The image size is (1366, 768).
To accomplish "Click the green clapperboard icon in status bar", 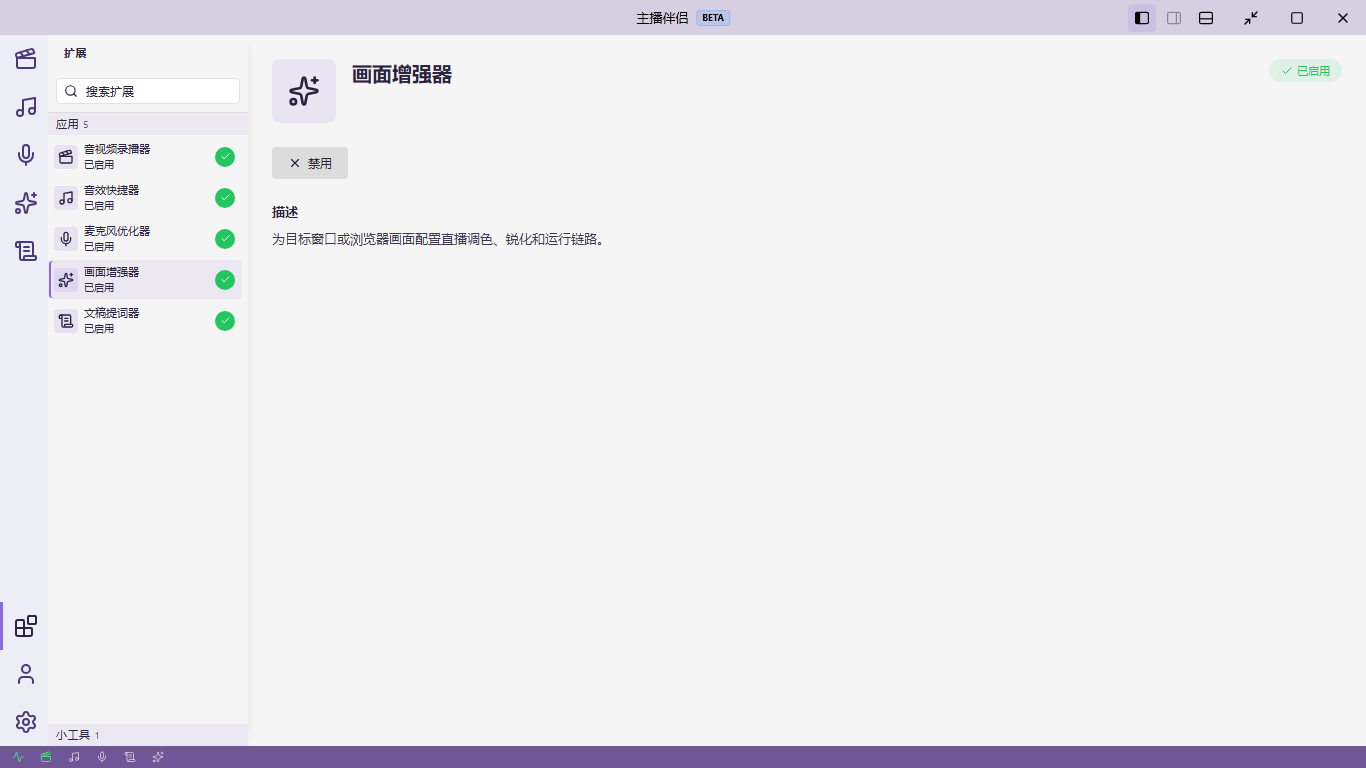I will pos(46,757).
